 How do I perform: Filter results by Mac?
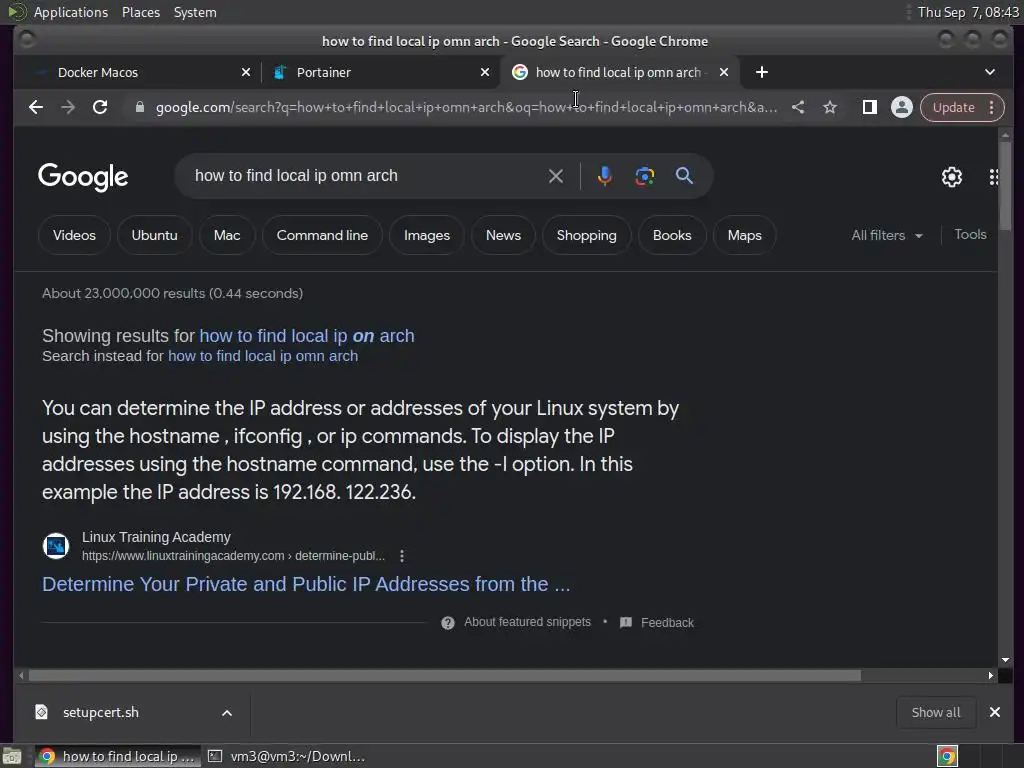[227, 235]
